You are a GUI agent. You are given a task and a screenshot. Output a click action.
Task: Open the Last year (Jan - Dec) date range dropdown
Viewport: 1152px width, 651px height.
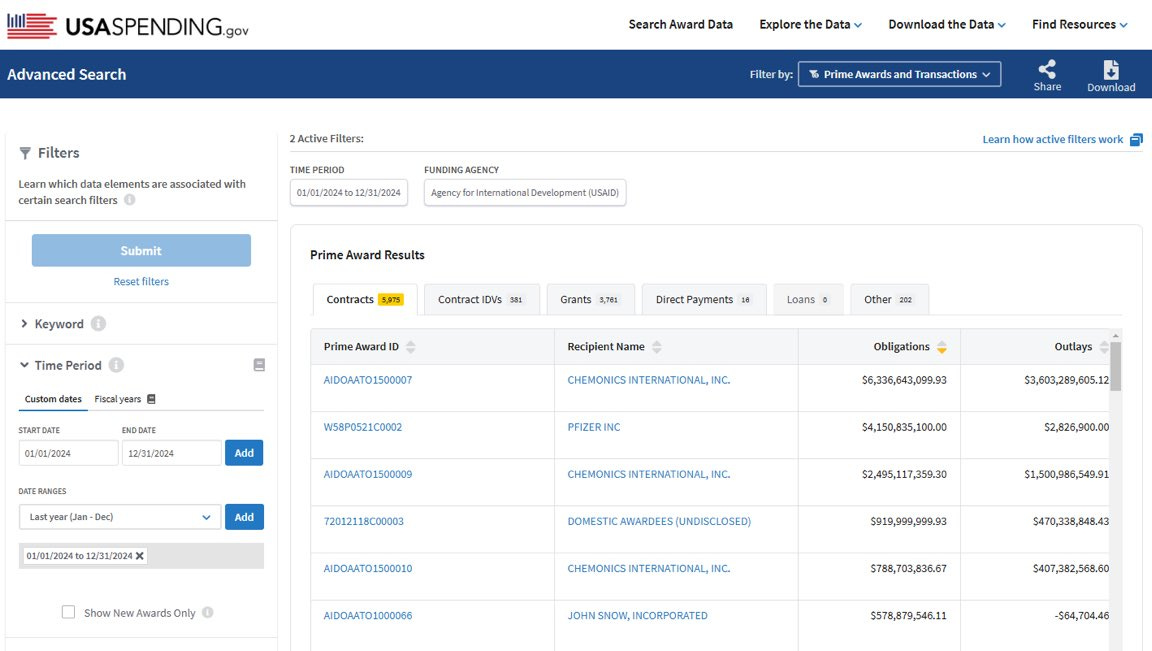click(x=120, y=517)
